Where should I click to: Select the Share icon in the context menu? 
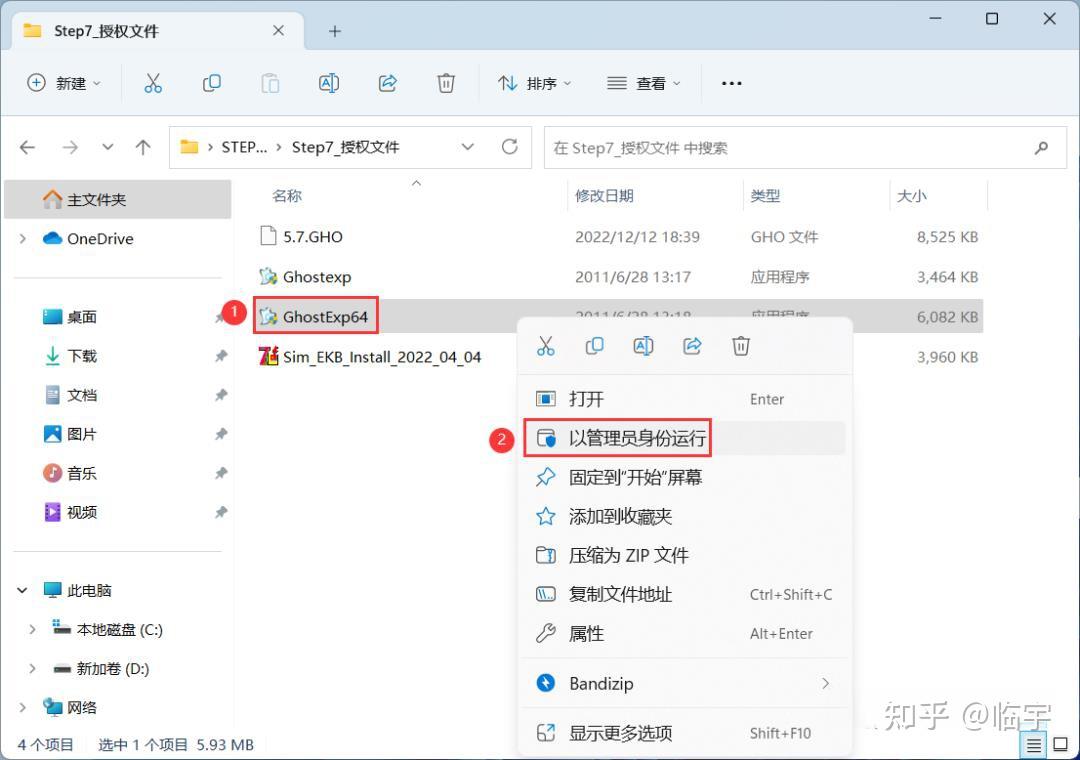click(691, 345)
